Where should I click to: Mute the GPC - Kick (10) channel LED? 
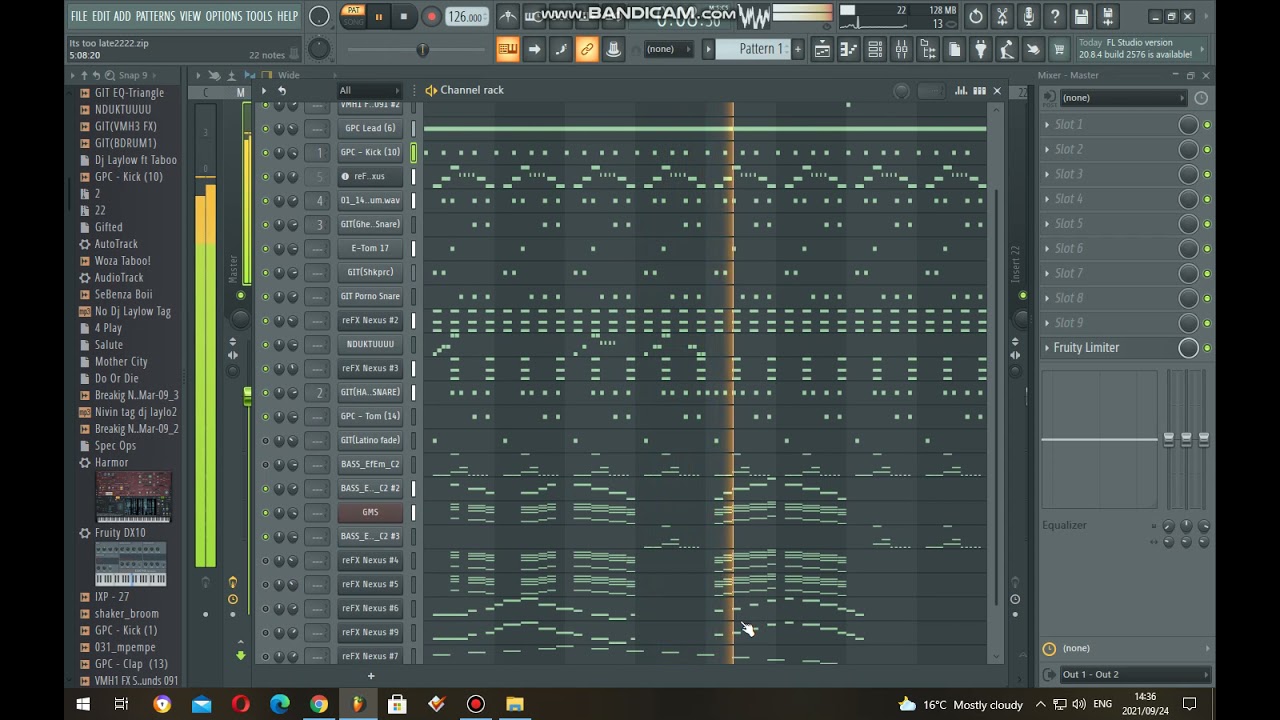tap(265, 152)
